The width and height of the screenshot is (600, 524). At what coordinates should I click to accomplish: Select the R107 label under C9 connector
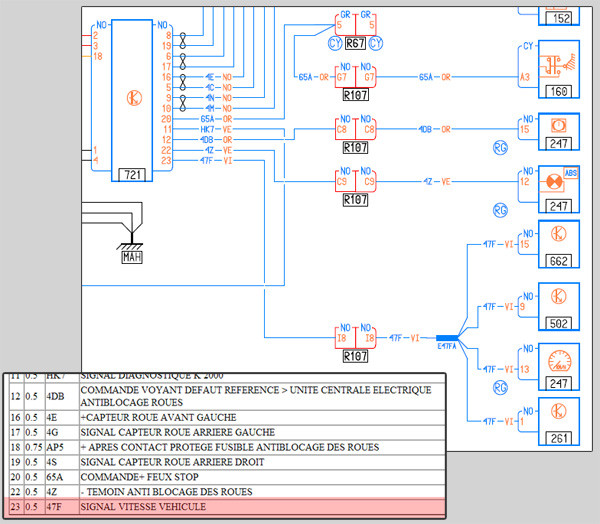pyautogui.click(x=355, y=199)
